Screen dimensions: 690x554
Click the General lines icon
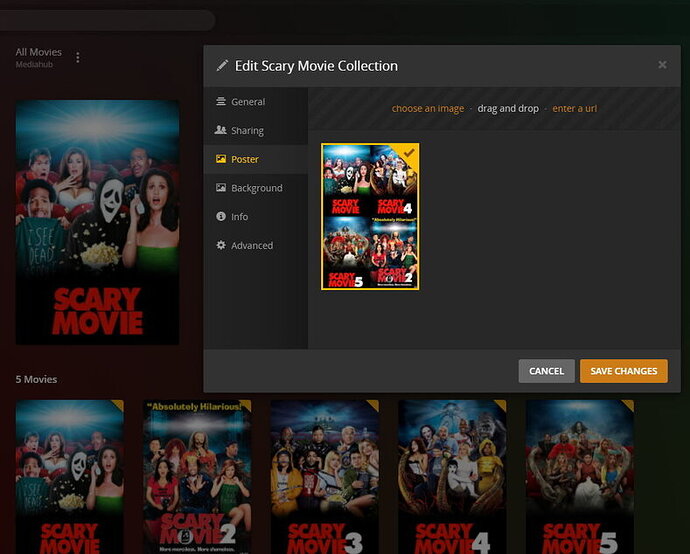(x=221, y=102)
